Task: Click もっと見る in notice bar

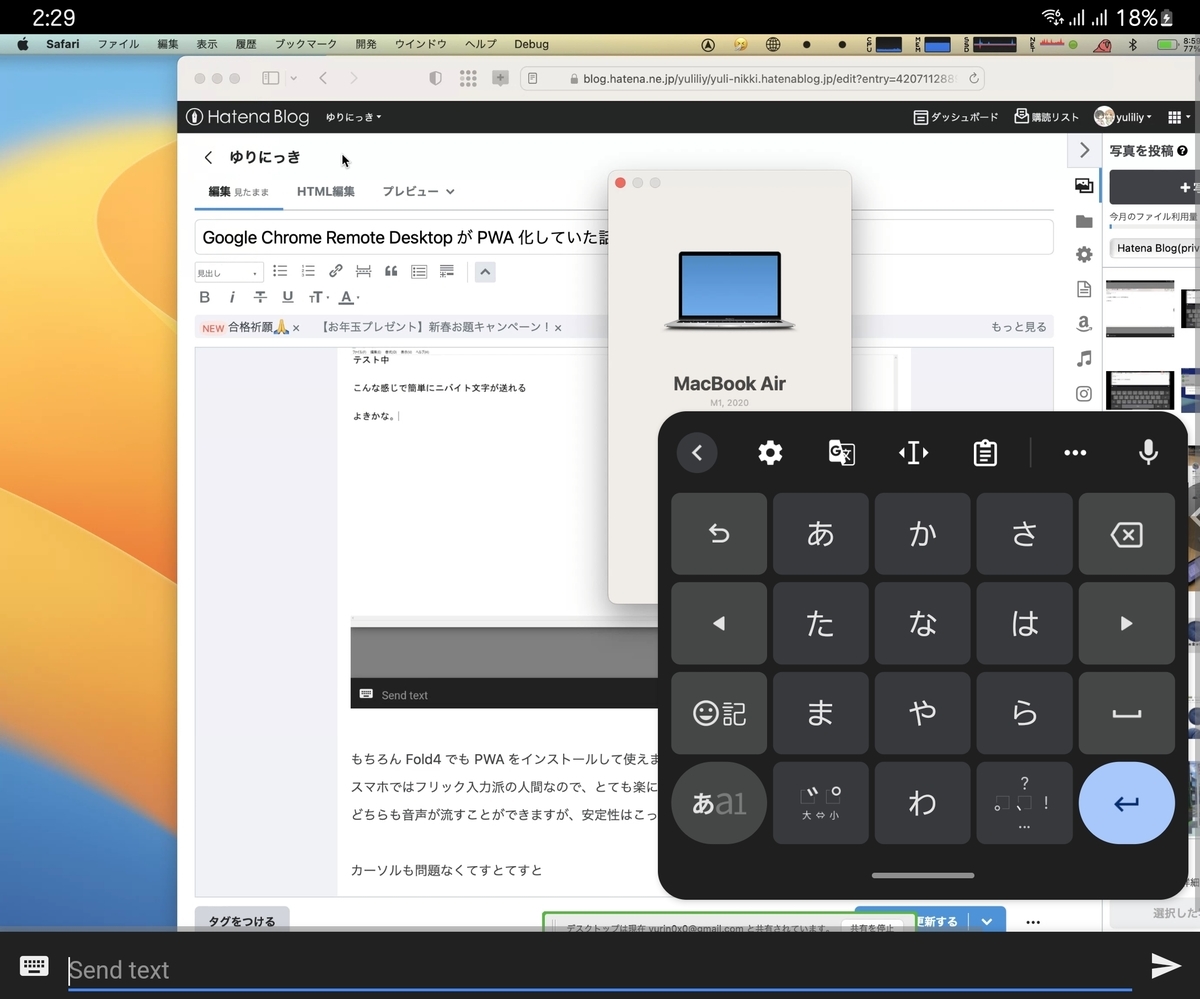Action: pyautogui.click(x=1019, y=327)
